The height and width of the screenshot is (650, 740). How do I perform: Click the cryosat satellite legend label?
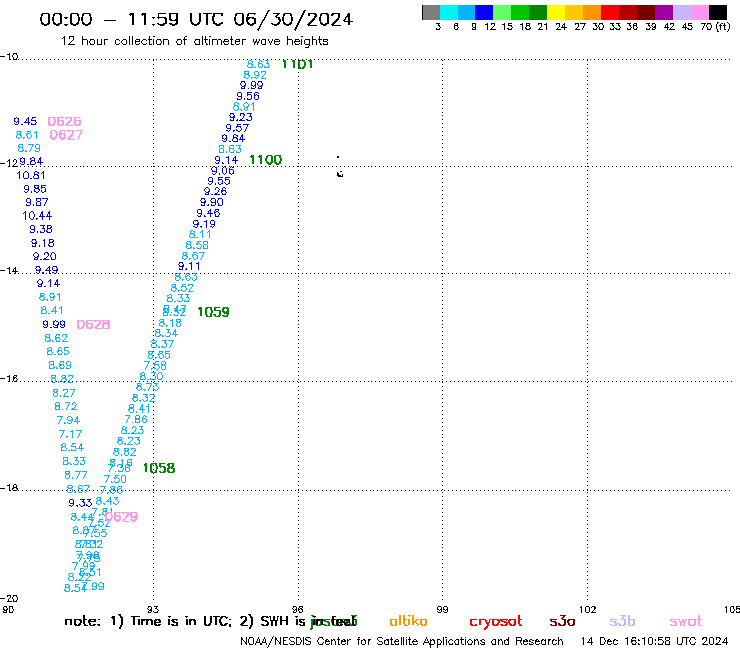point(496,621)
